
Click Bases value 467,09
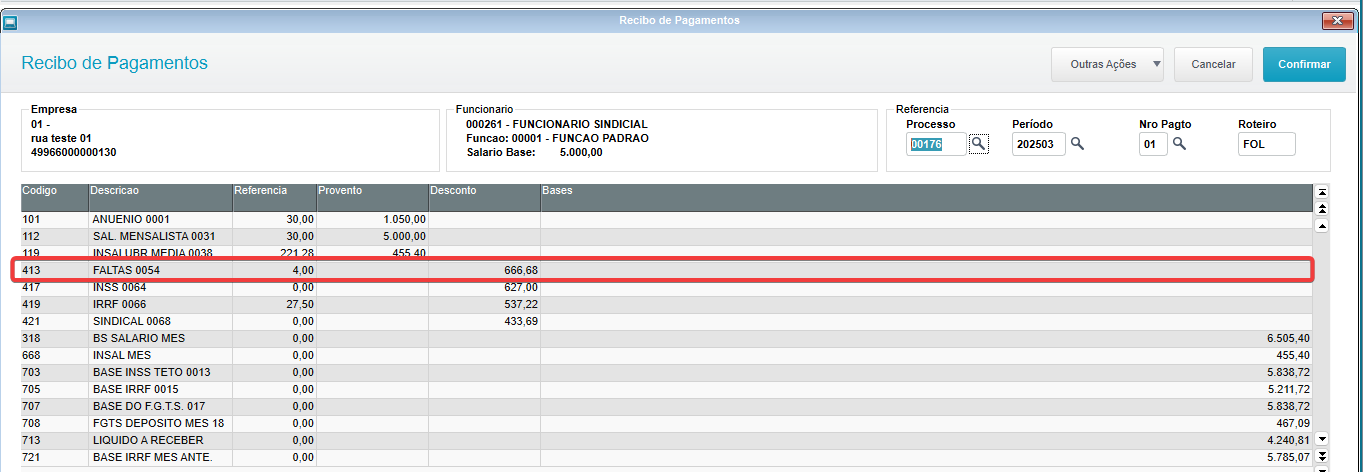click(x=1291, y=423)
